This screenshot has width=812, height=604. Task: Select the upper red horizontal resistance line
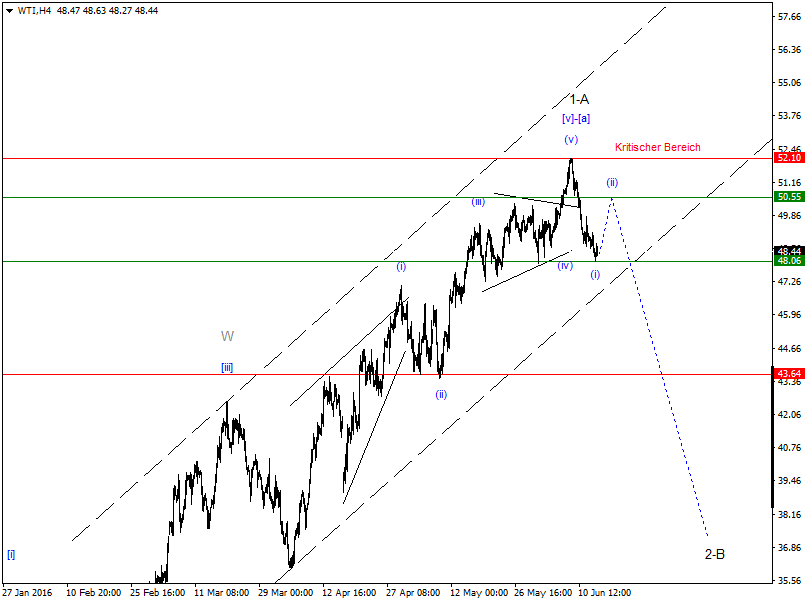click(300, 157)
